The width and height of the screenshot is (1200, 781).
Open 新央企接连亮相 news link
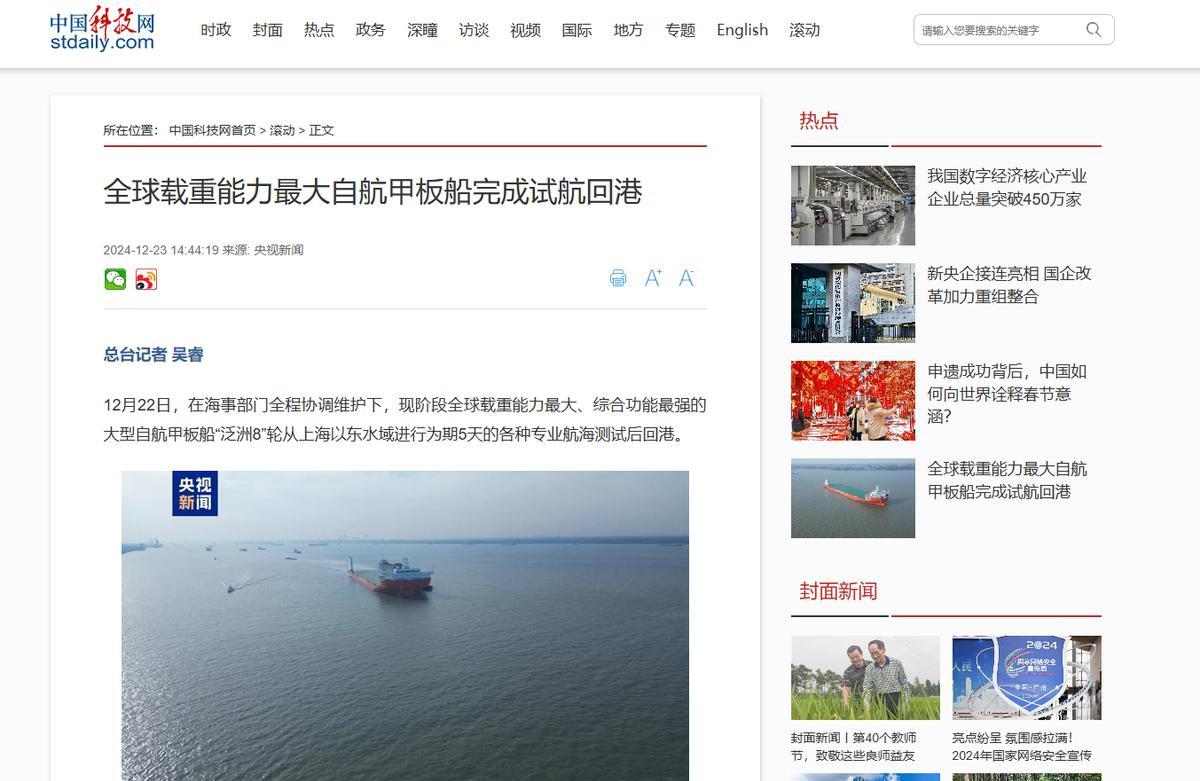click(x=1009, y=285)
